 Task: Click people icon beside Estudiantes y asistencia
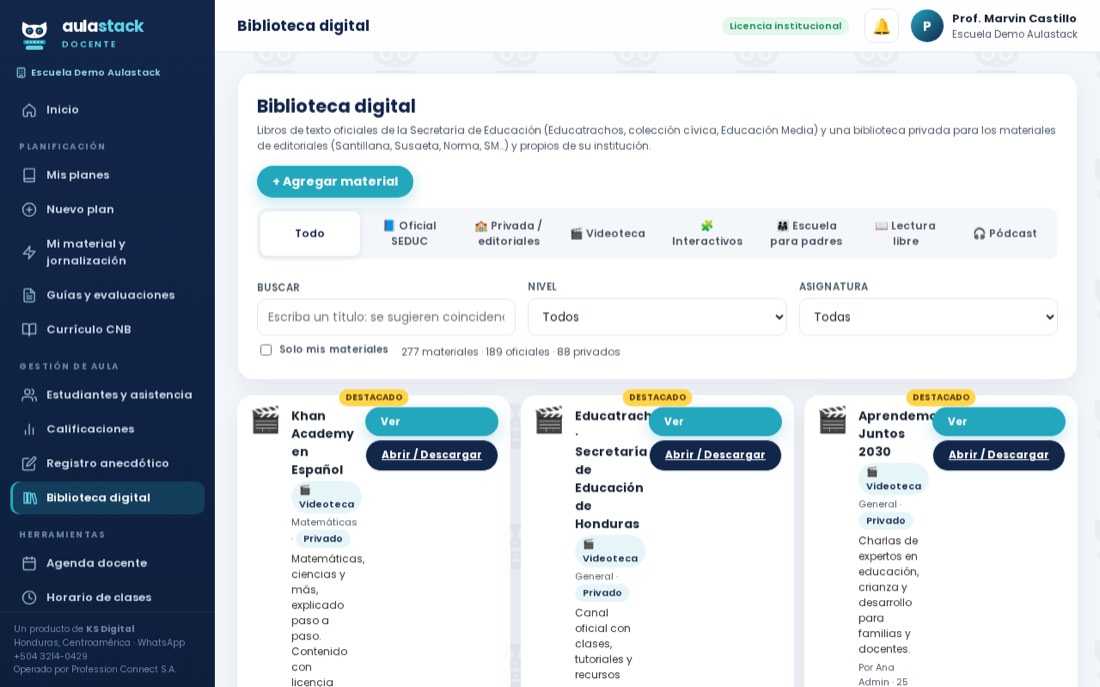pos(29,395)
